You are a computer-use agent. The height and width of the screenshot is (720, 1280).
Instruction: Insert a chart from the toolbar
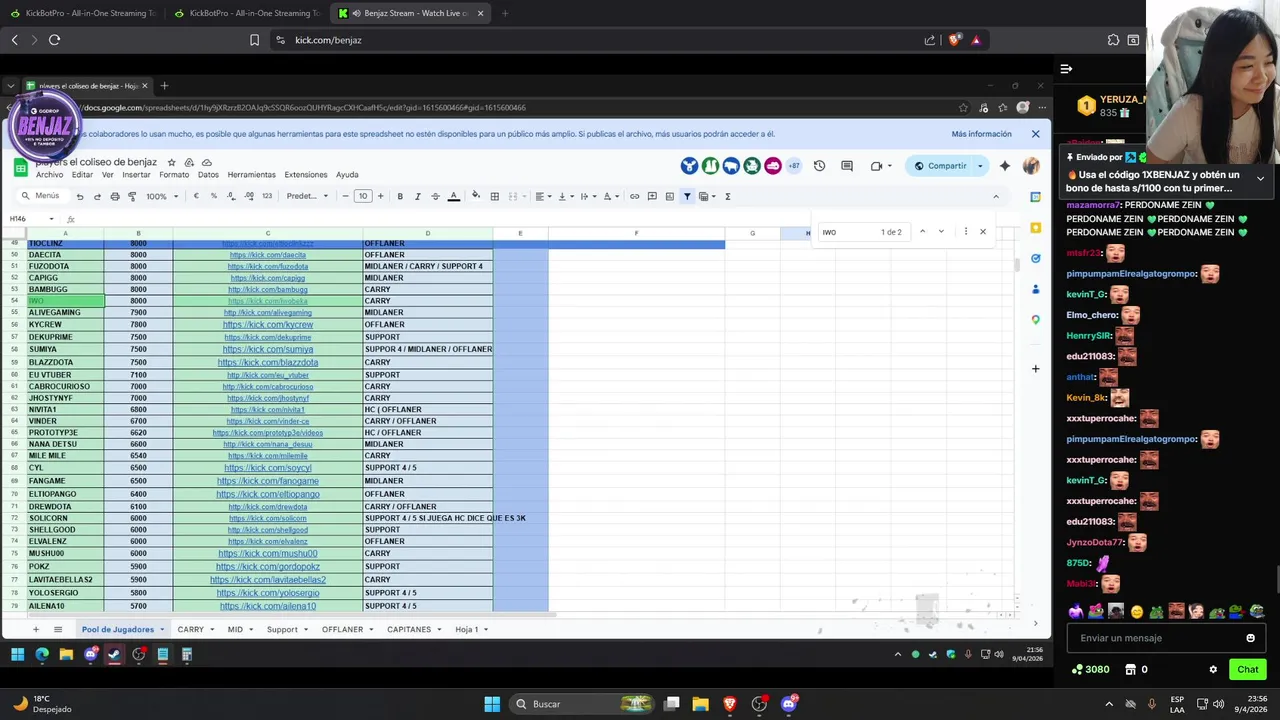669,197
